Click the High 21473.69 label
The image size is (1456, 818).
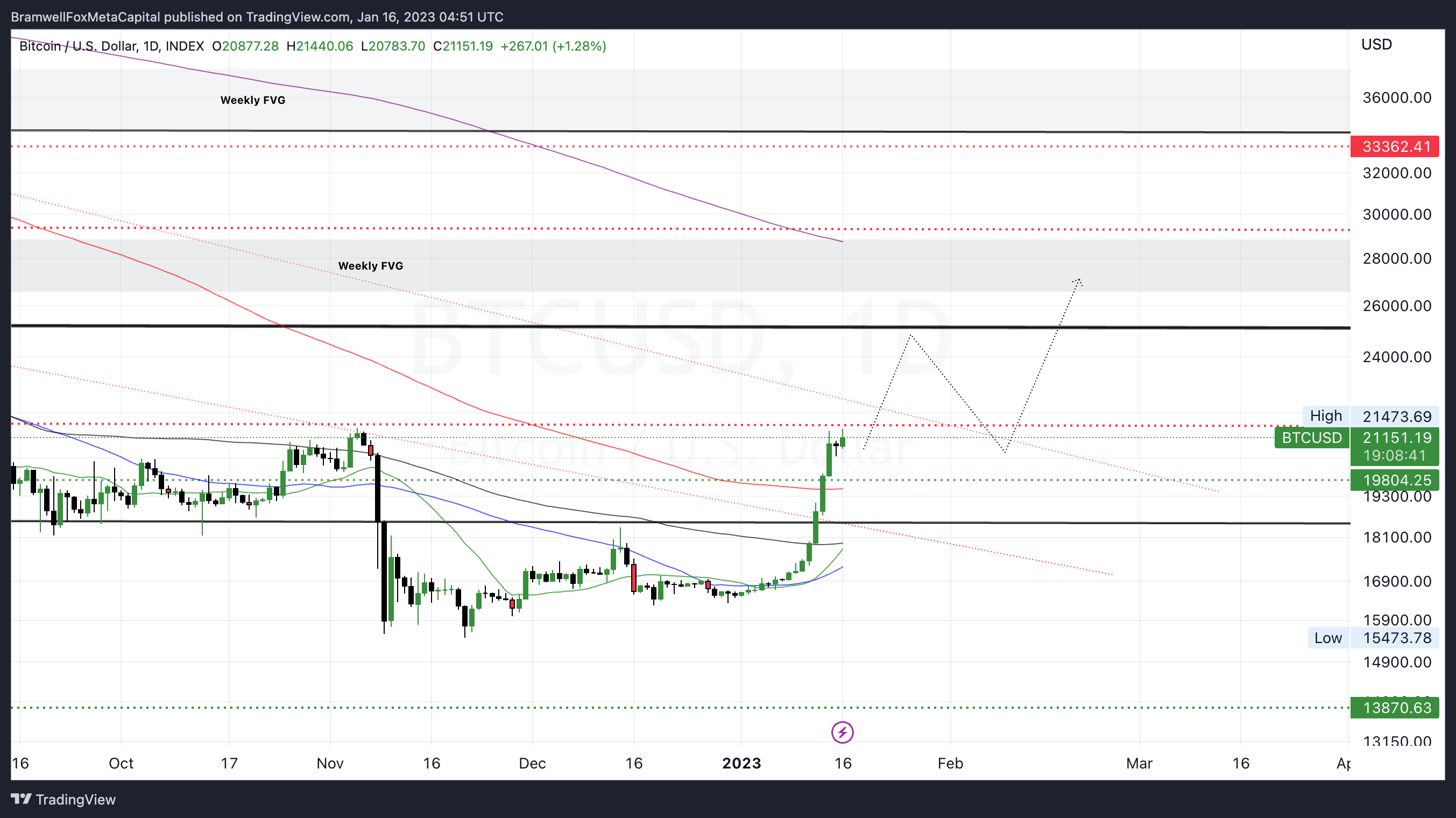coord(1370,416)
